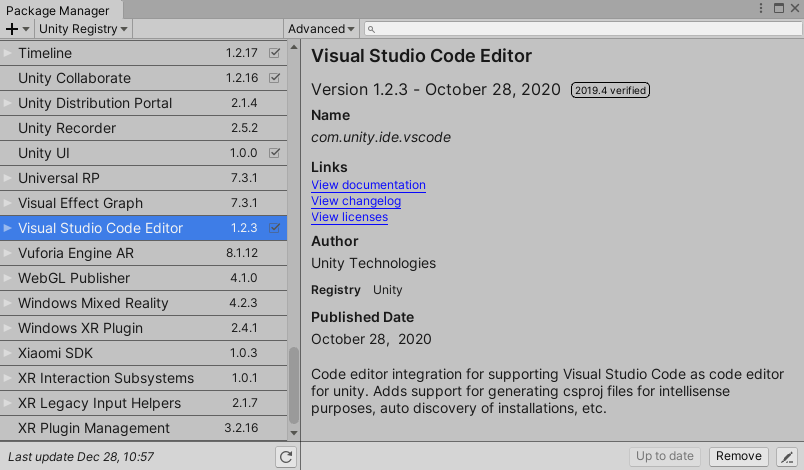Click the installed checkmark for Unity UI

[x=275, y=153]
